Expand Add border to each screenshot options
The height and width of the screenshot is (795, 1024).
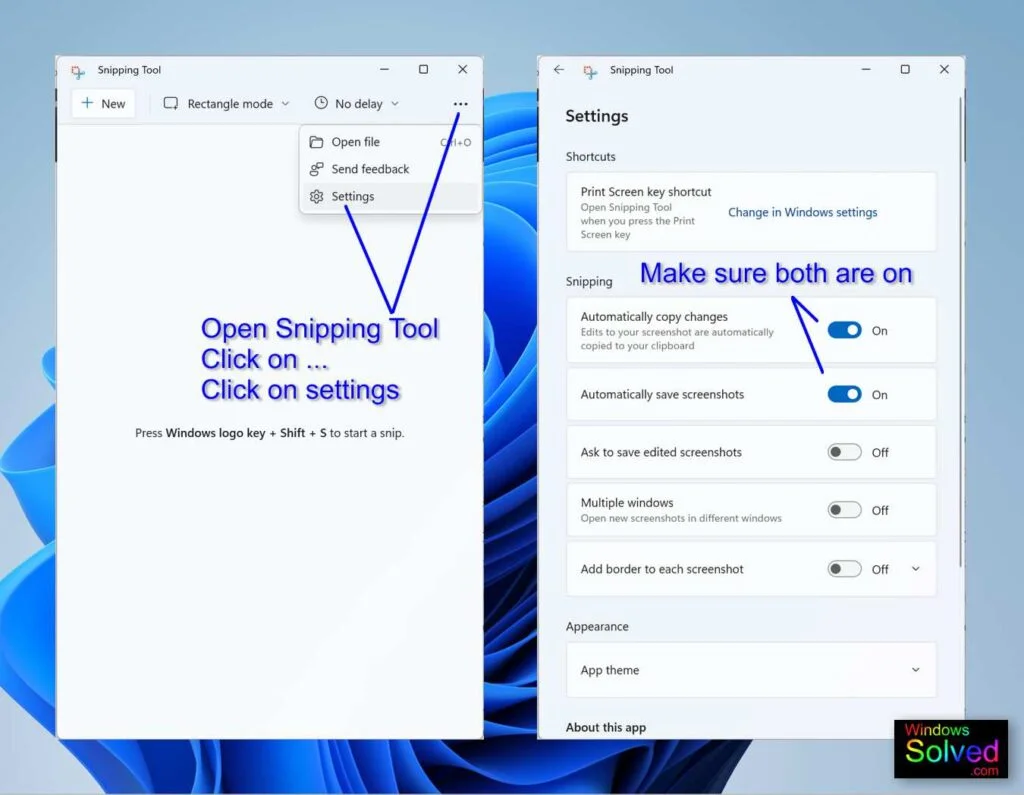pos(916,569)
